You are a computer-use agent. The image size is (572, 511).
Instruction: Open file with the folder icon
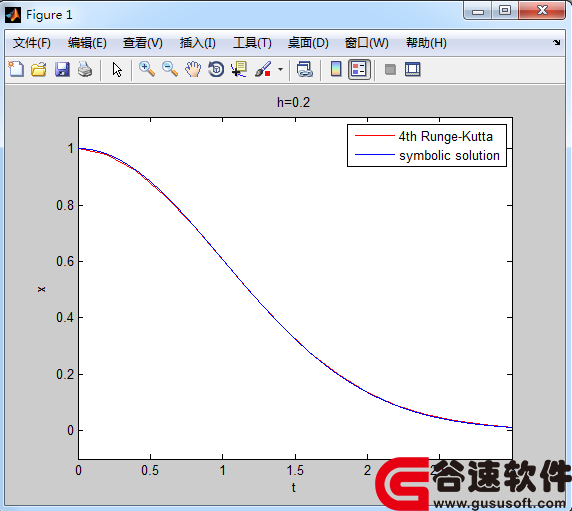[x=39, y=69]
